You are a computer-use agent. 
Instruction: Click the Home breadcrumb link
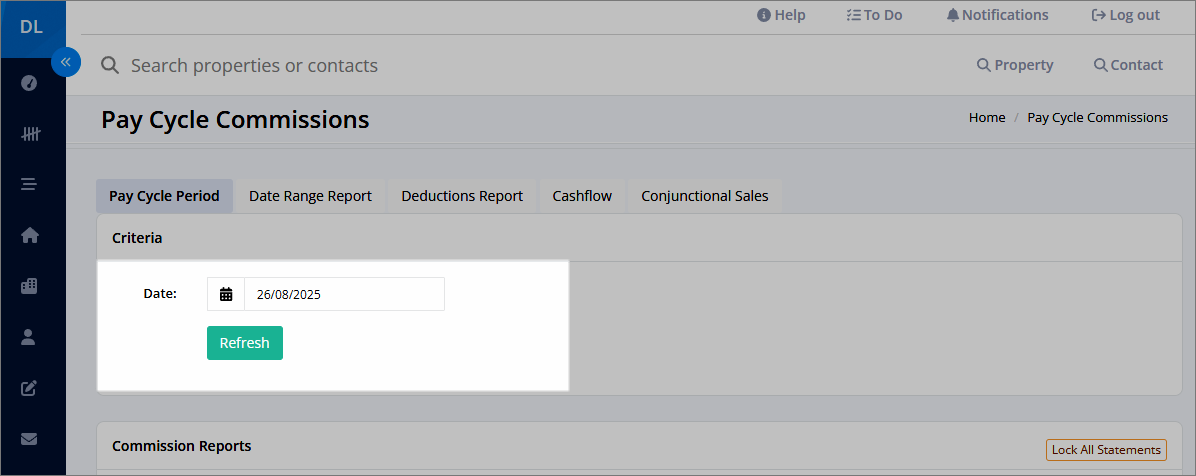(987, 117)
